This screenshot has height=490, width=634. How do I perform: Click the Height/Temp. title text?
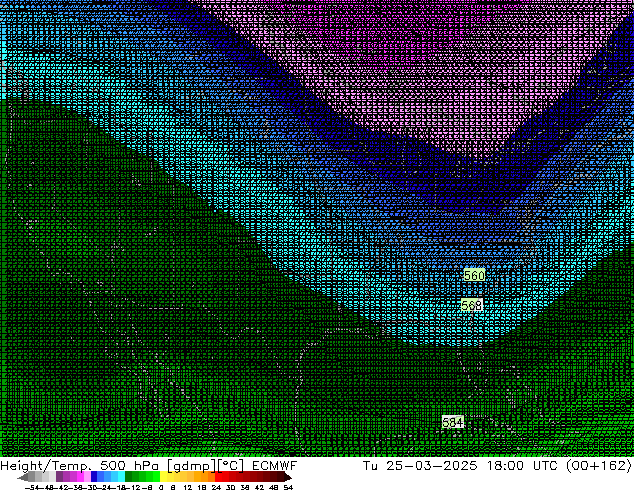pos(46,466)
